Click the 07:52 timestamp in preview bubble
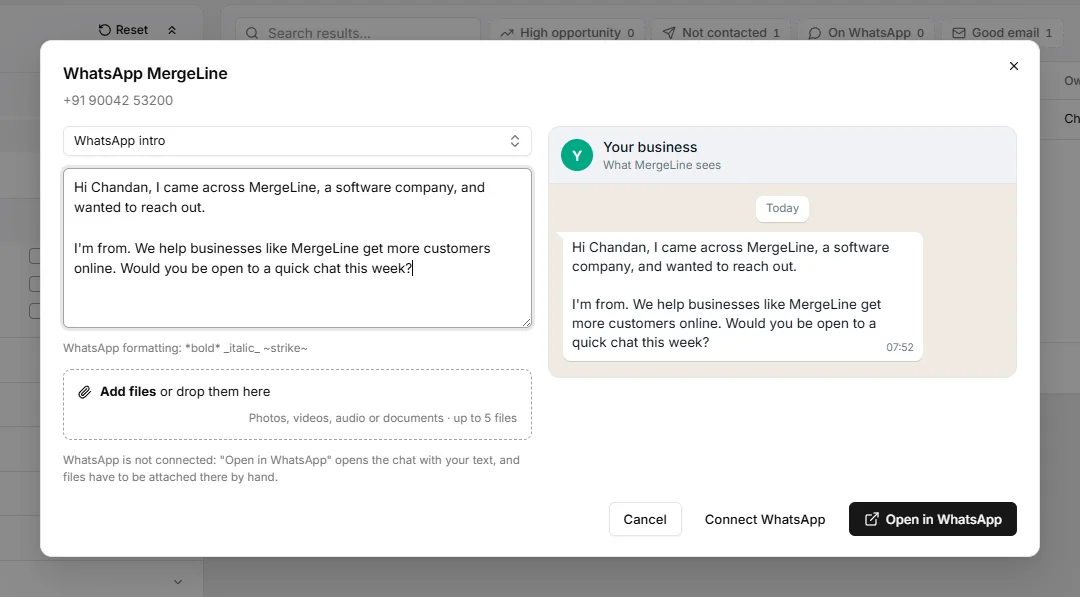This screenshot has width=1080, height=597. point(900,347)
